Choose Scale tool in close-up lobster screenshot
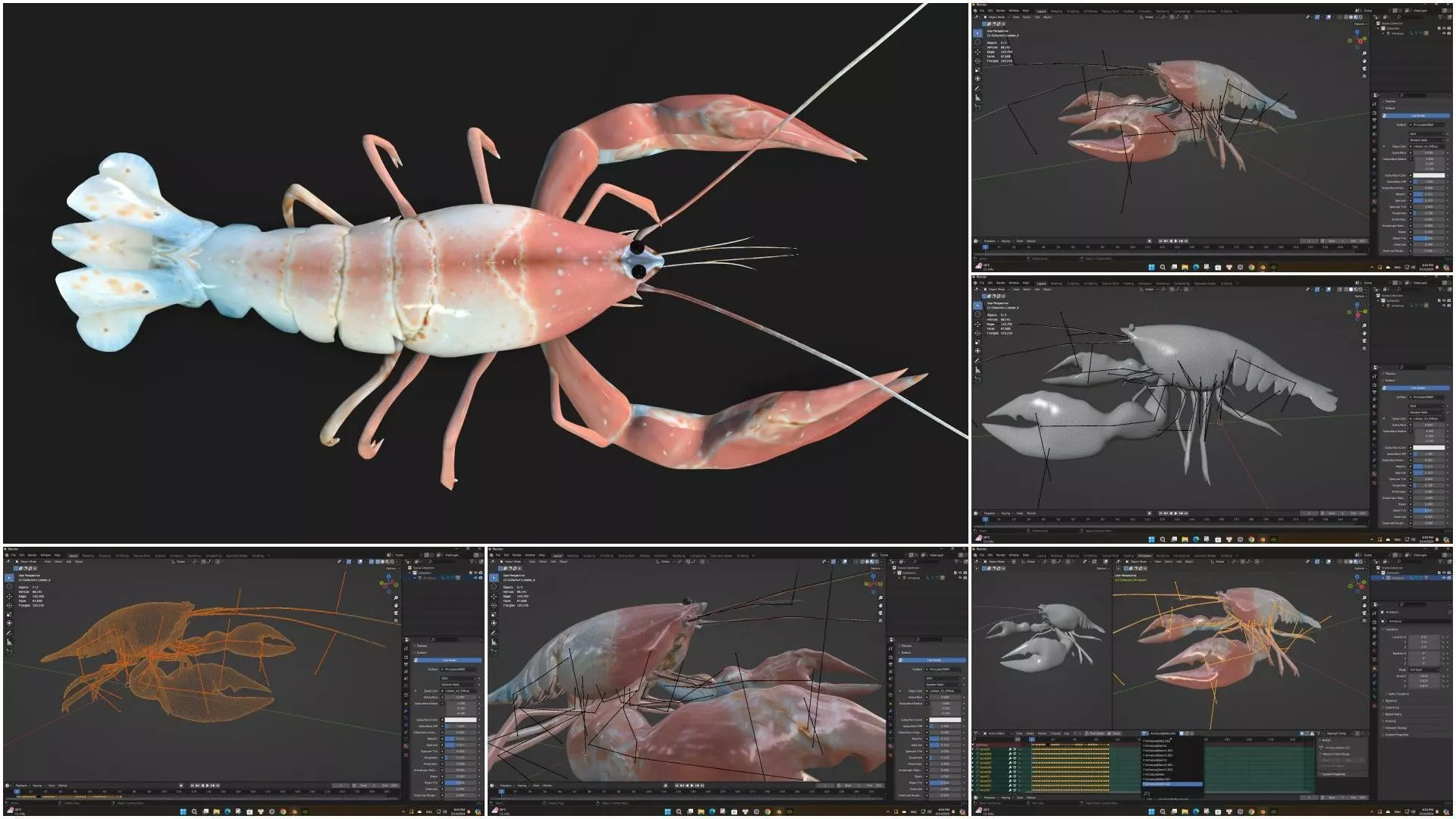The height and width of the screenshot is (819, 1456). pyautogui.click(x=494, y=614)
